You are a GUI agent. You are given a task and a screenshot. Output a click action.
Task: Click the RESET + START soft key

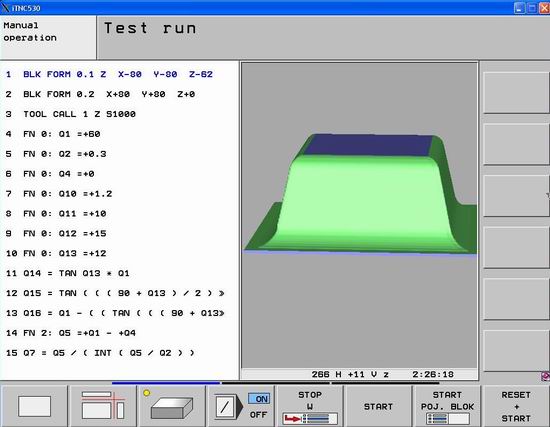point(516,406)
